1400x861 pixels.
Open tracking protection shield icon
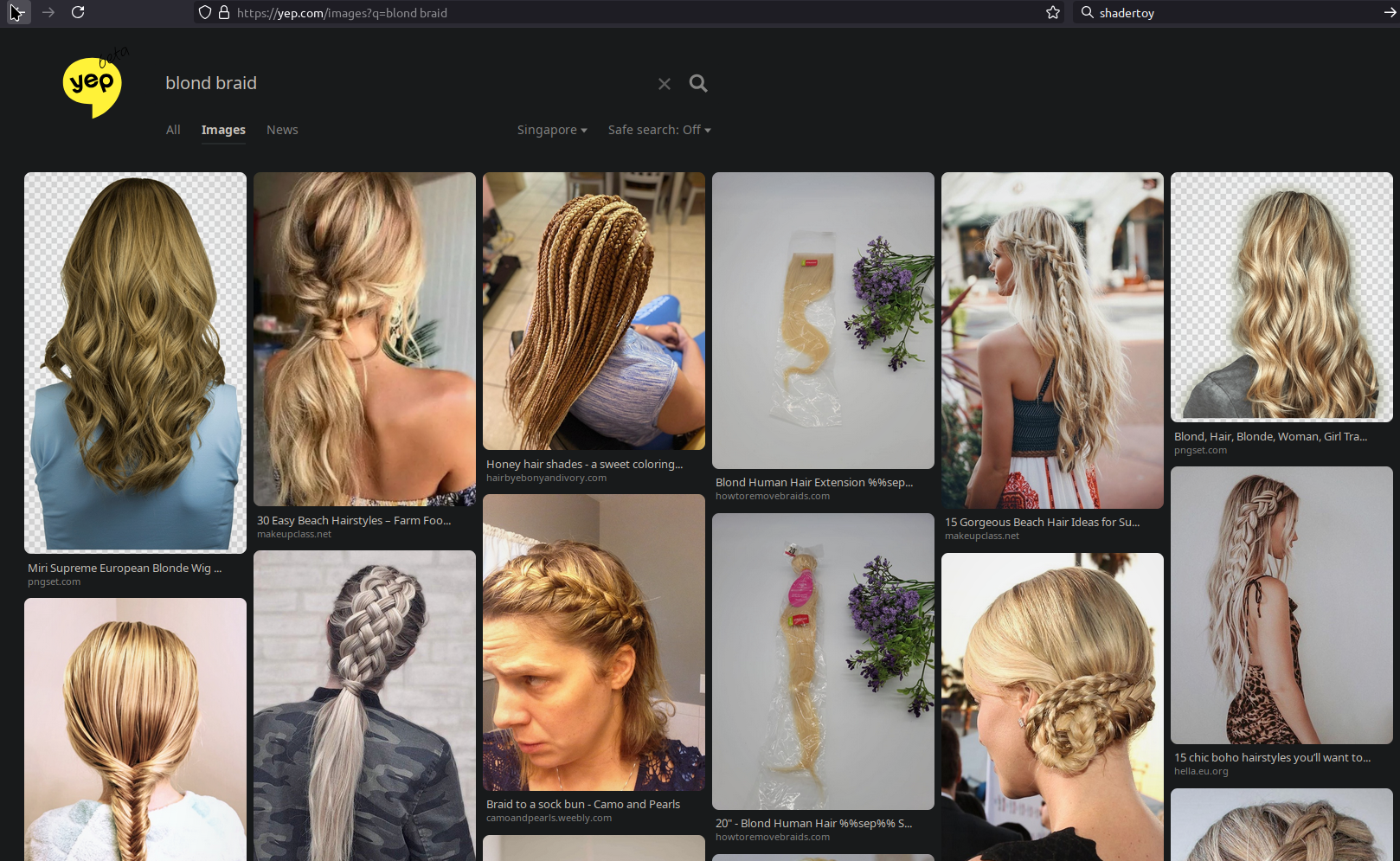tap(205, 12)
